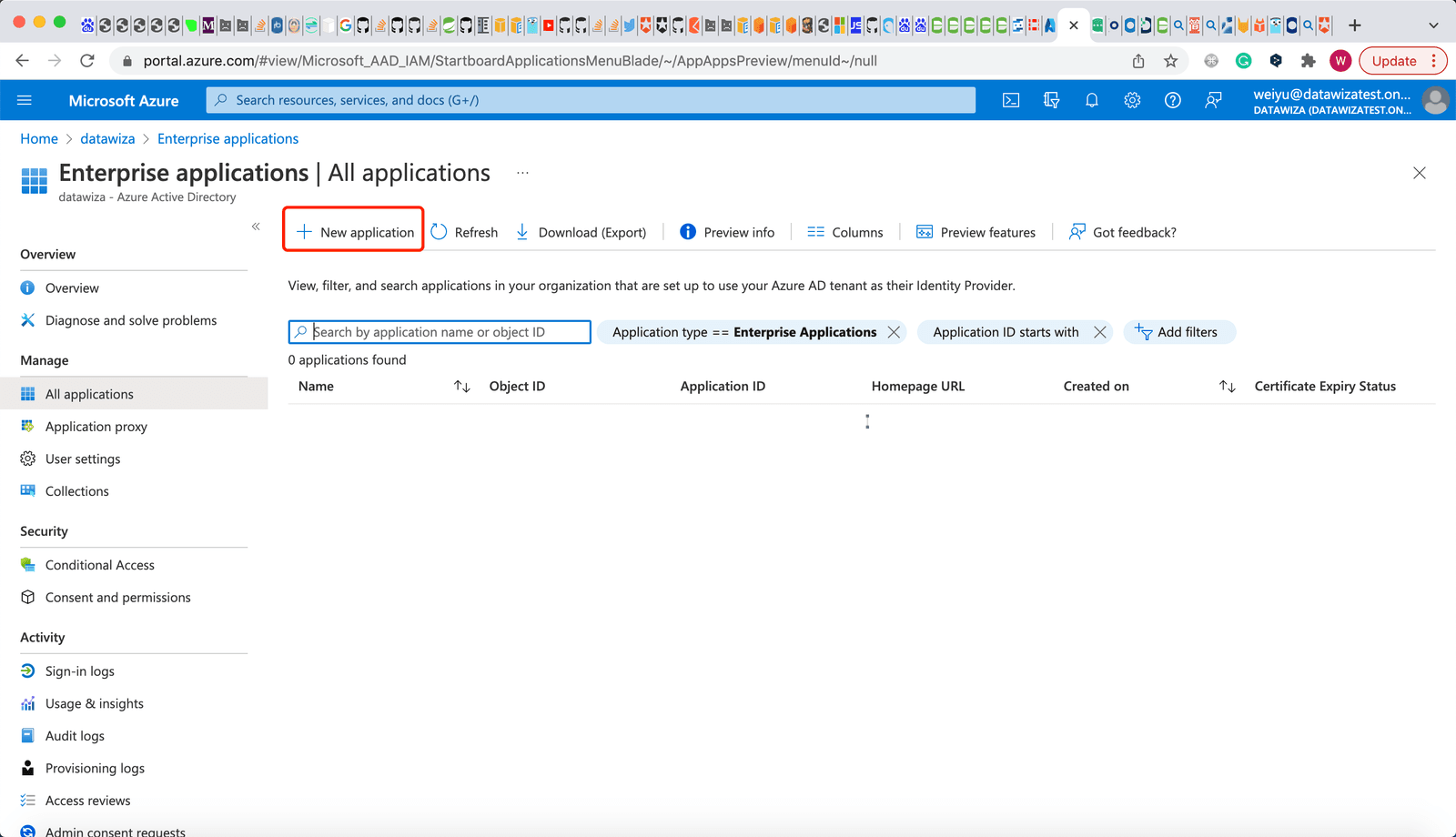
Task: Click the Object ID column header
Action: pos(517,387)
